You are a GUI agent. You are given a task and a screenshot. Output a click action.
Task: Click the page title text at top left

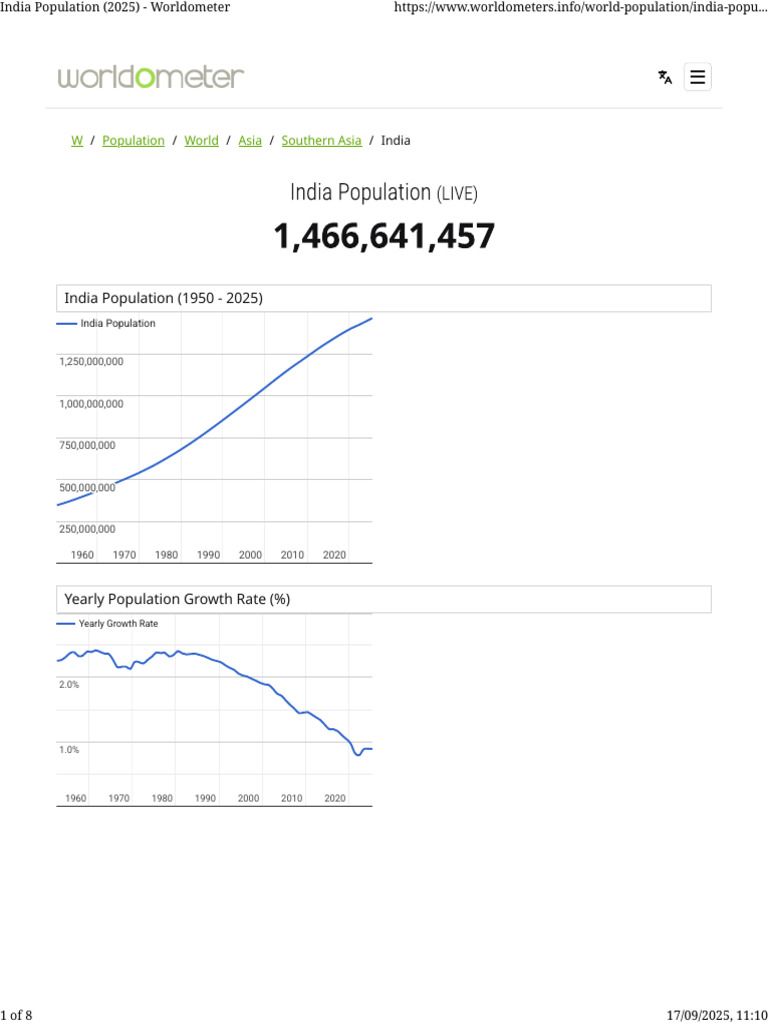pos(115,7)
